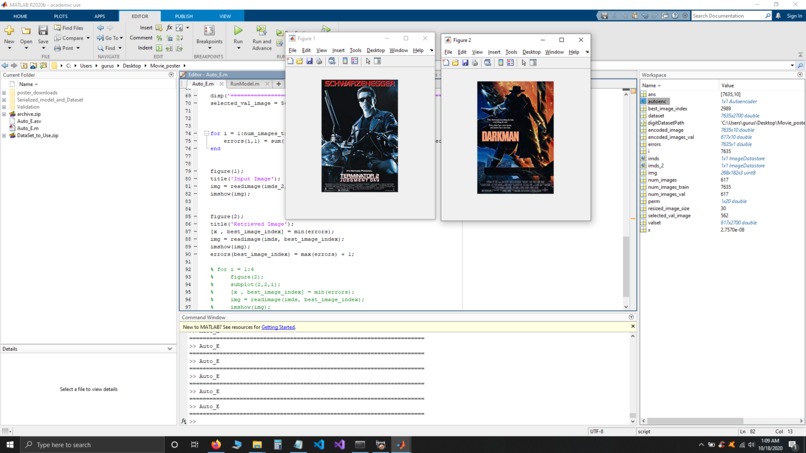Switch to the VIEW ribbon tab
The image size is (806, 453).
225,16
